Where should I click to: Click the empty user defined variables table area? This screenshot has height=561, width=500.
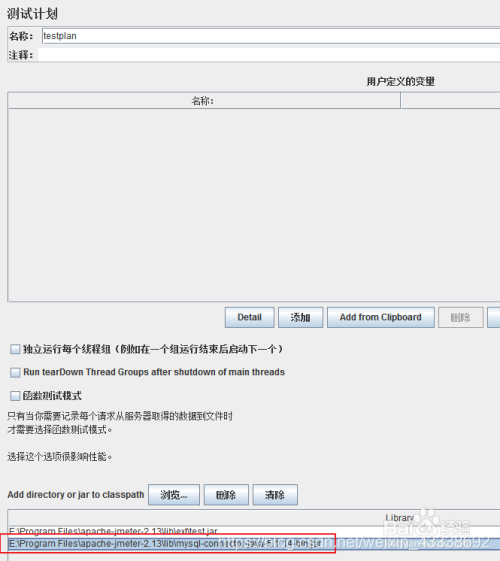tap(254, 205)
